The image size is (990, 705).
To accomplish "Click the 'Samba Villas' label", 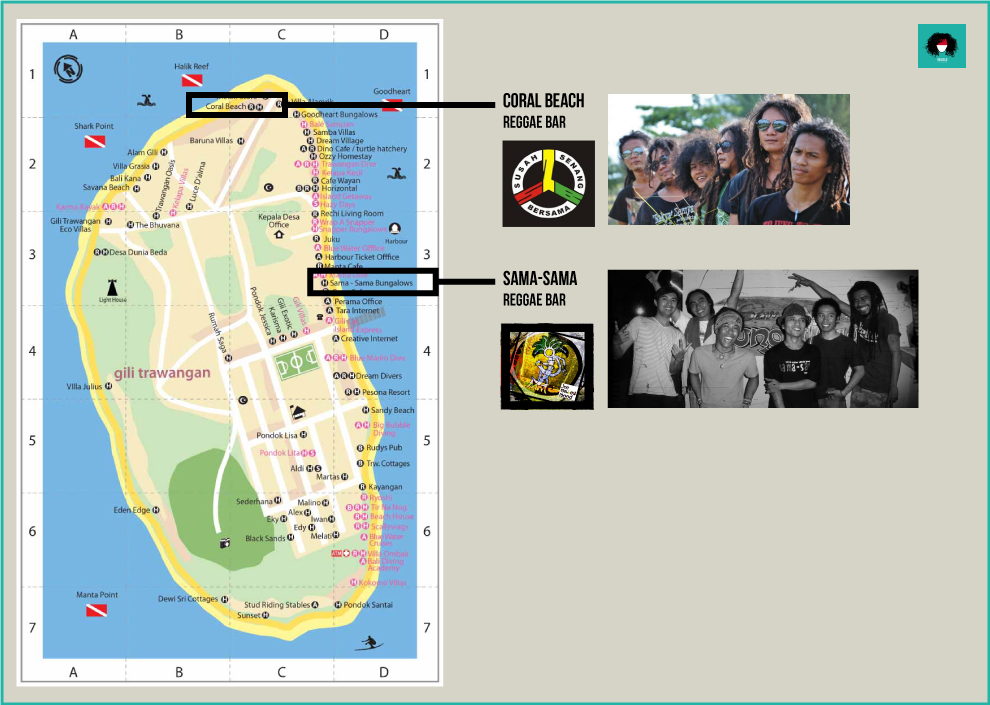I will pos(334,133).
